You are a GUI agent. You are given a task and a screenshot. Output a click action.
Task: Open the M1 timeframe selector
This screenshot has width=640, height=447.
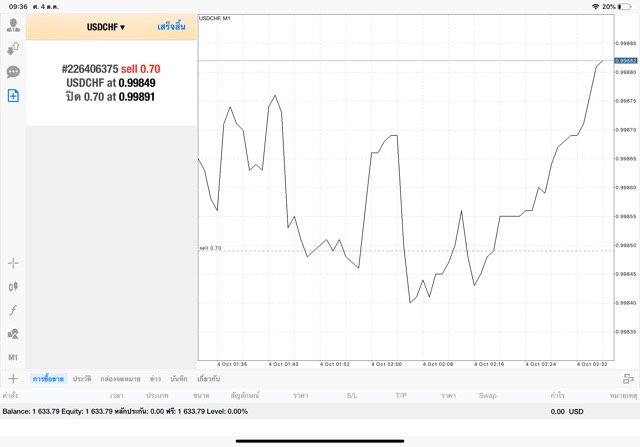(13, 357)
